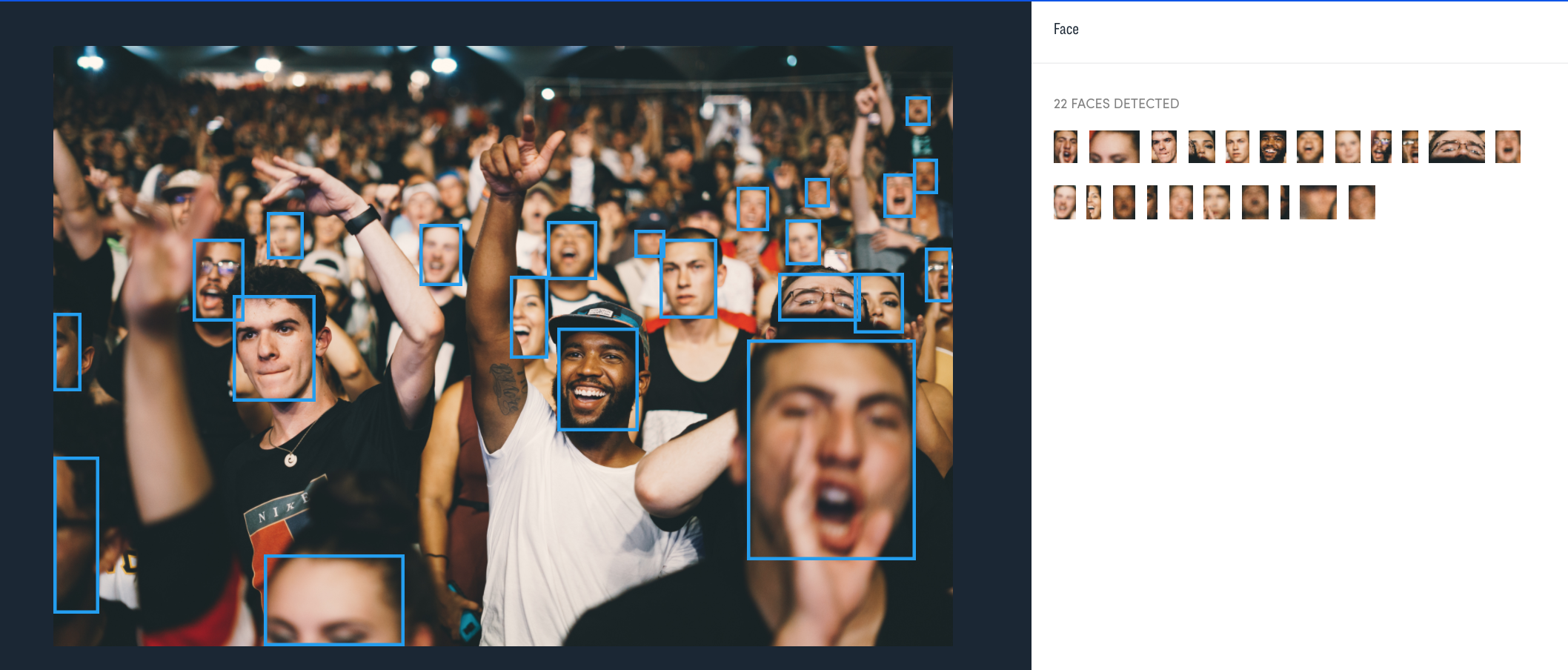
Task: Click the 22 FACES DETECTED label
Action: click(1116, 104)
